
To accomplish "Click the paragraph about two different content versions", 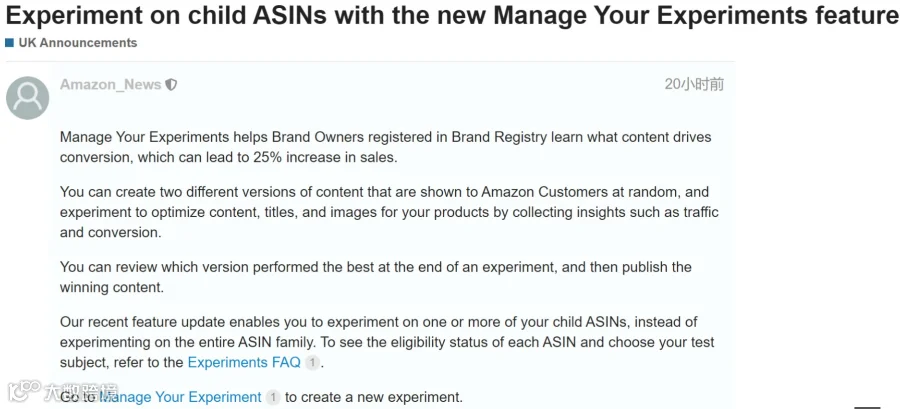I will tap(389, 212).
